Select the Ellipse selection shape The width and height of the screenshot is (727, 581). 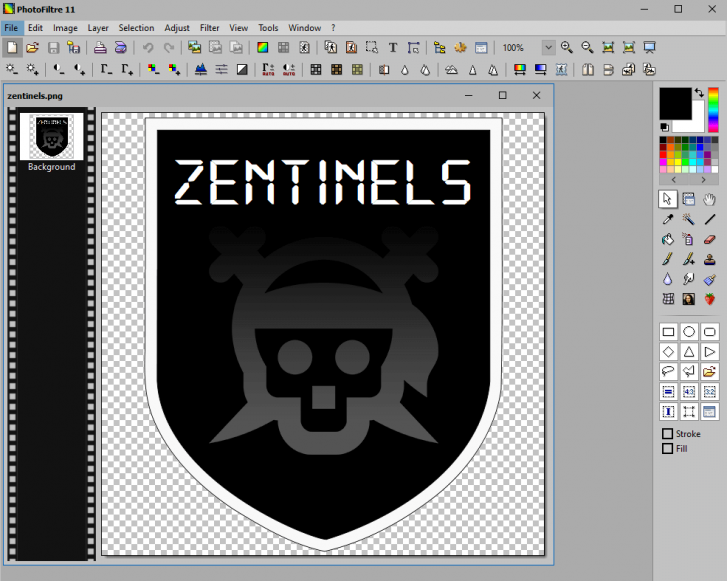click(x=689, y=332)
